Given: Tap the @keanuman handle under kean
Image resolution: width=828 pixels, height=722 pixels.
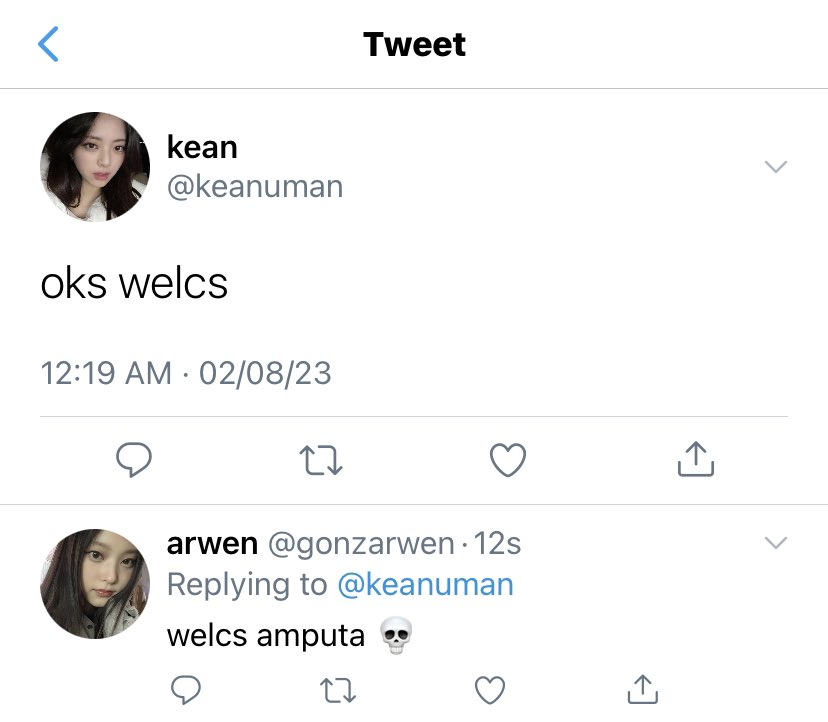Looking at the screenshot, I should pos(255,187).
